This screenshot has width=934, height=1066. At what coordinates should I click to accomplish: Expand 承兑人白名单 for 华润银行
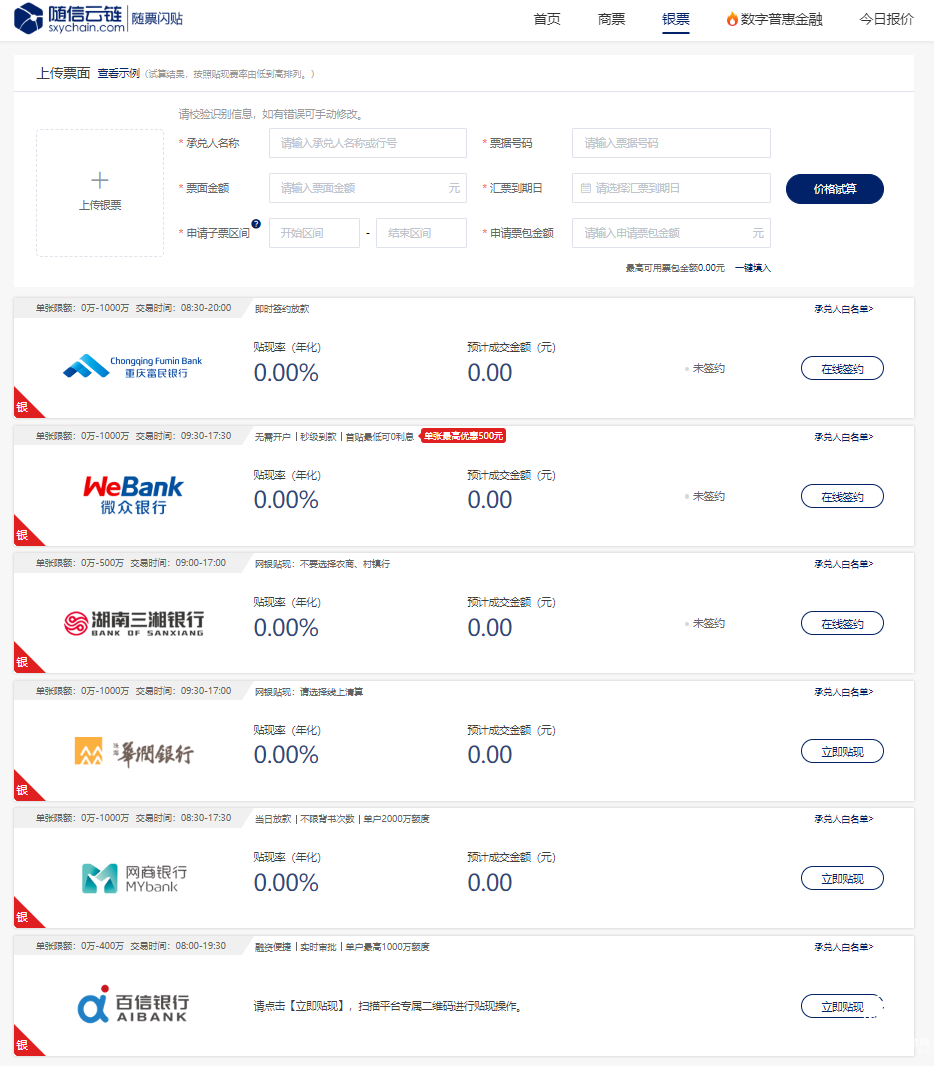point(844,691)
